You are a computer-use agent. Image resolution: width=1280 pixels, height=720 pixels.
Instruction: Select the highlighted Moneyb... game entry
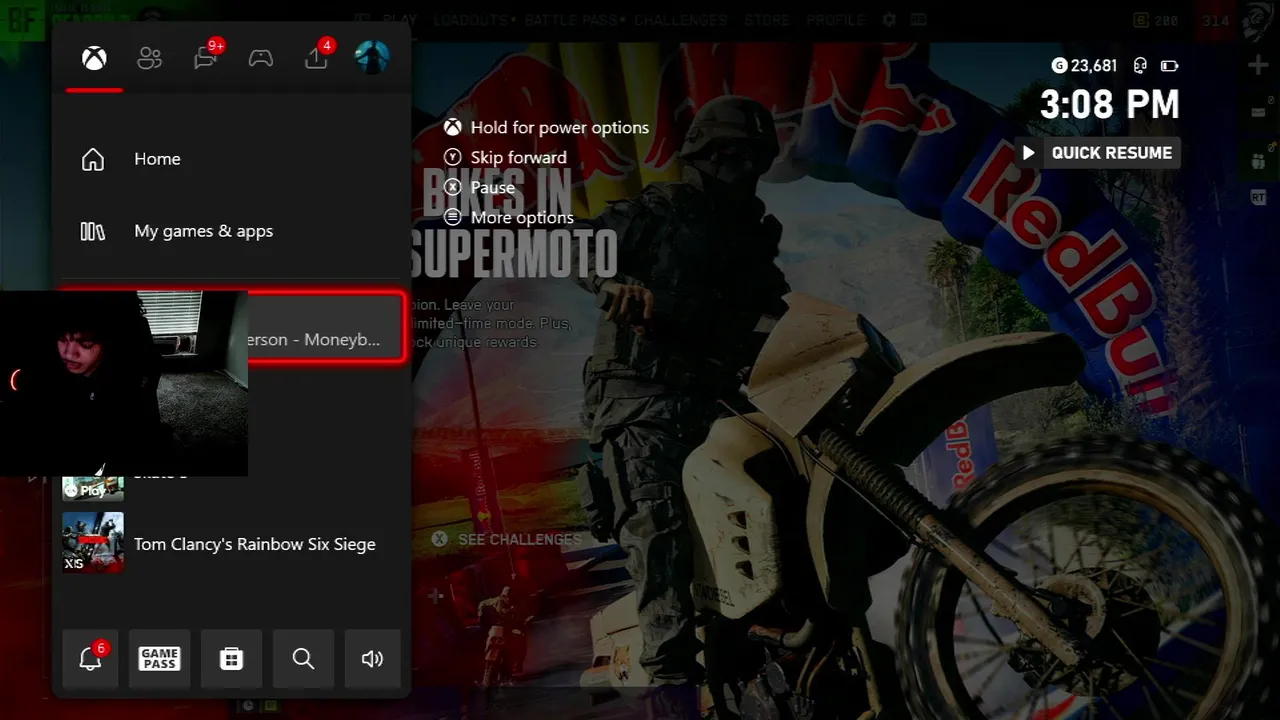point(326,326)
